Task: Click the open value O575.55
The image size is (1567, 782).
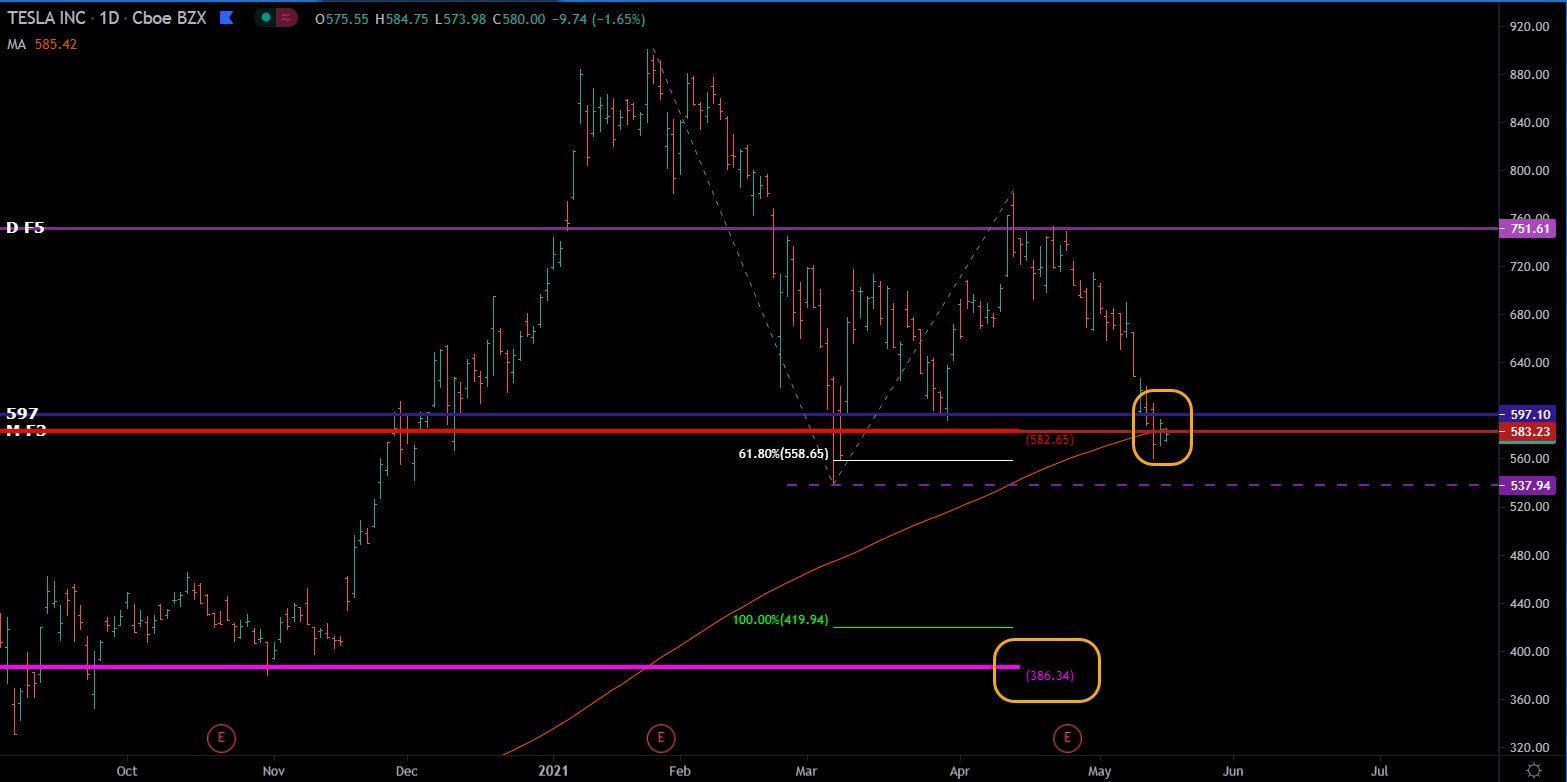Action: point(341,19)
